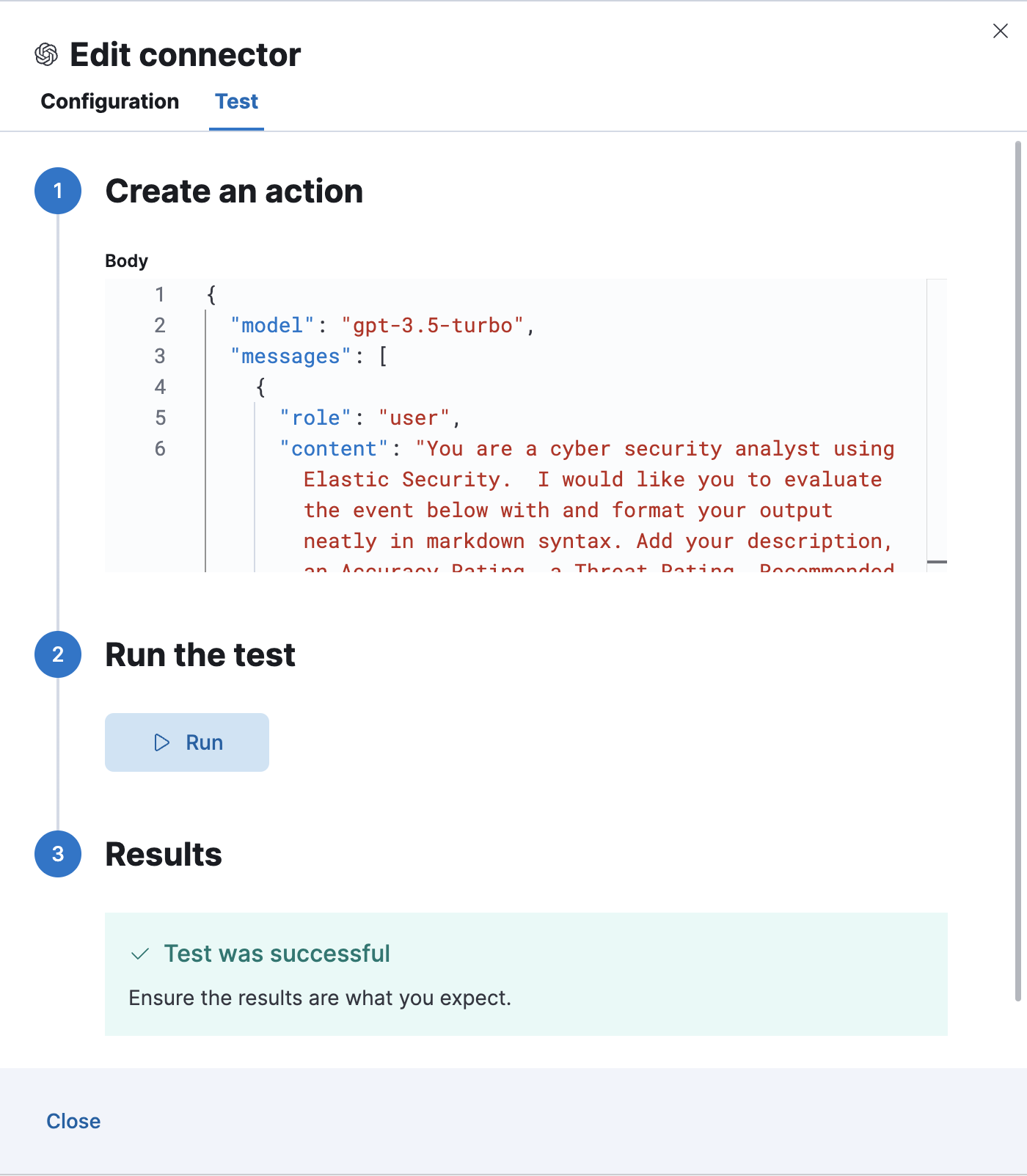Click the Test was successful message
The height and width of the screenshot is (1176, 1027).
tap(277, 954)
